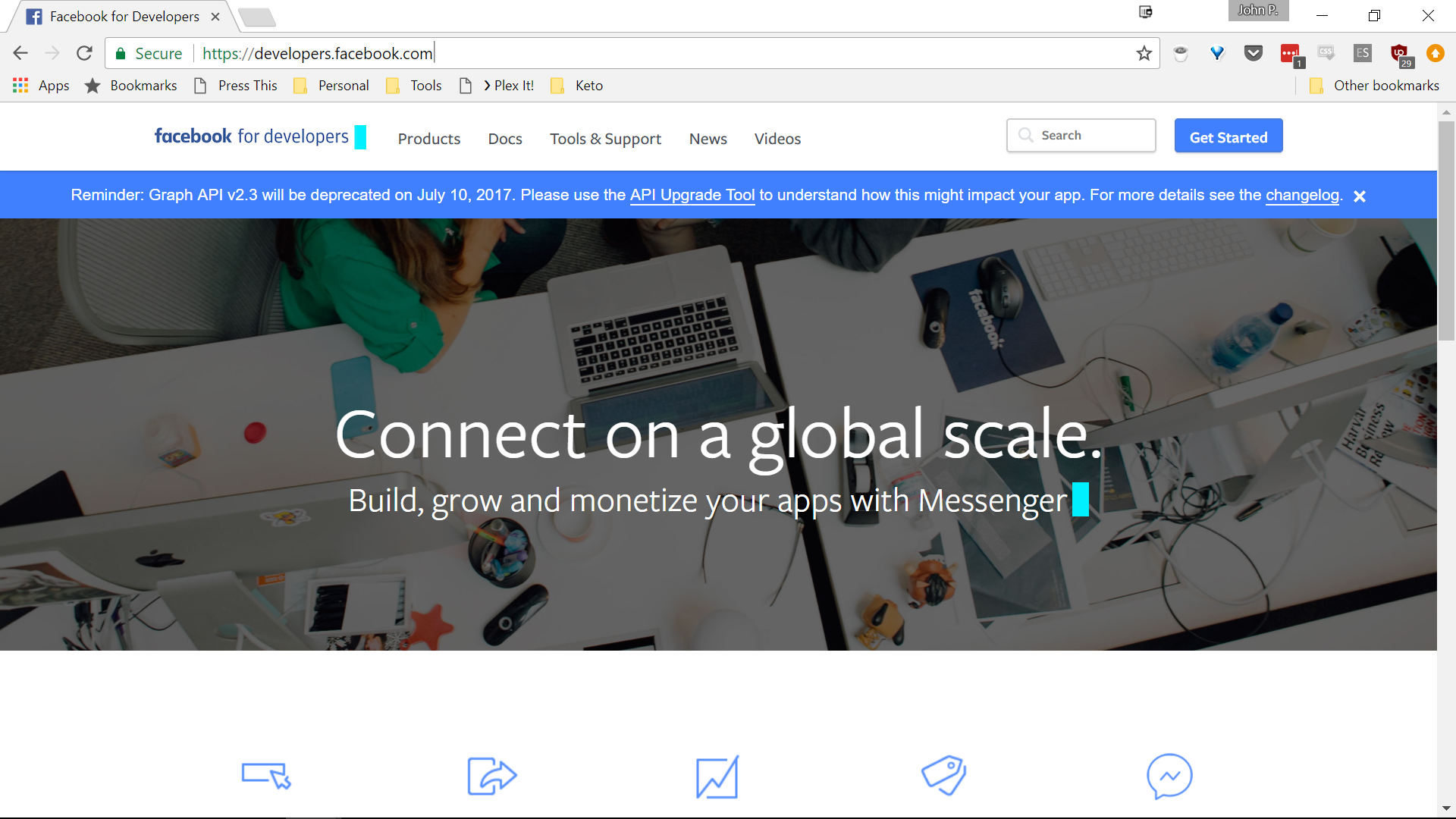Focus the Search input field

click(x=1081, y=135)
